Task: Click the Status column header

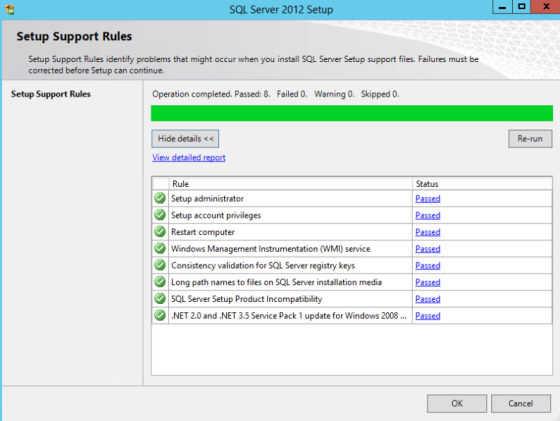Action: 482,184
